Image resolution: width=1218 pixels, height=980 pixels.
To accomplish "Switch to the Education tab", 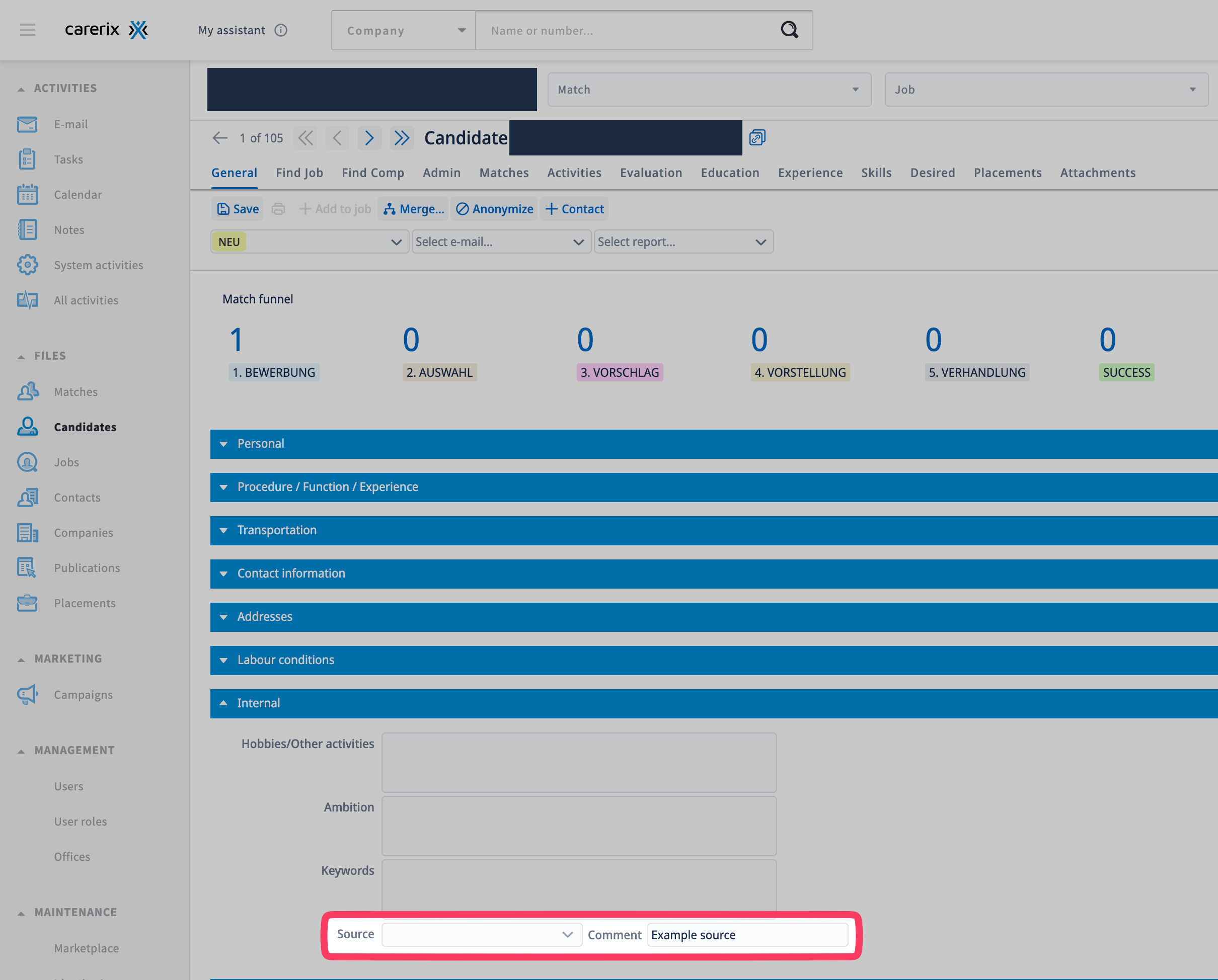I will tap(729, 173).
